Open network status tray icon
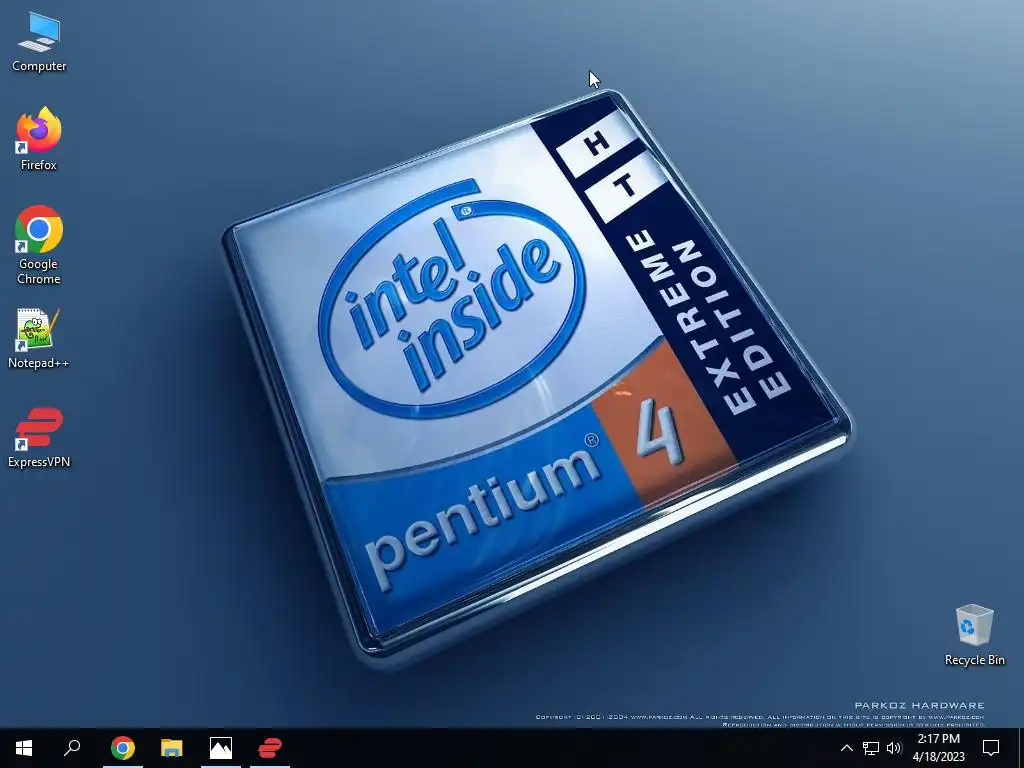 [871, 748]
